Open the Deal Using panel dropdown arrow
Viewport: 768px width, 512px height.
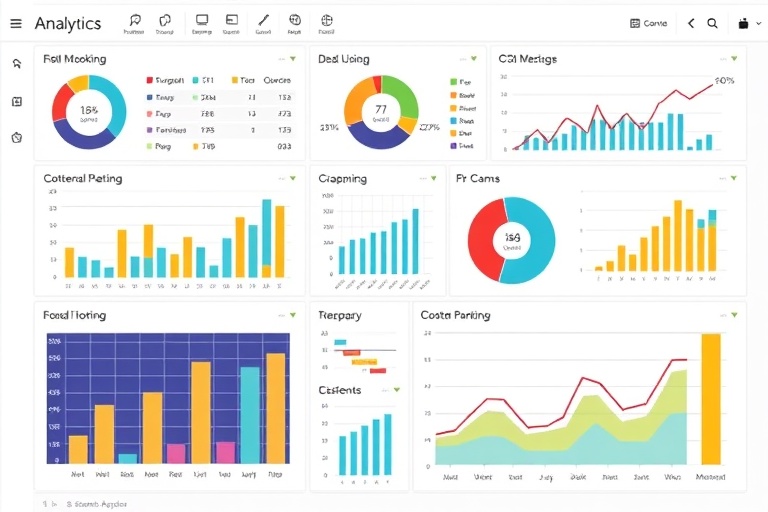[473, 59]
